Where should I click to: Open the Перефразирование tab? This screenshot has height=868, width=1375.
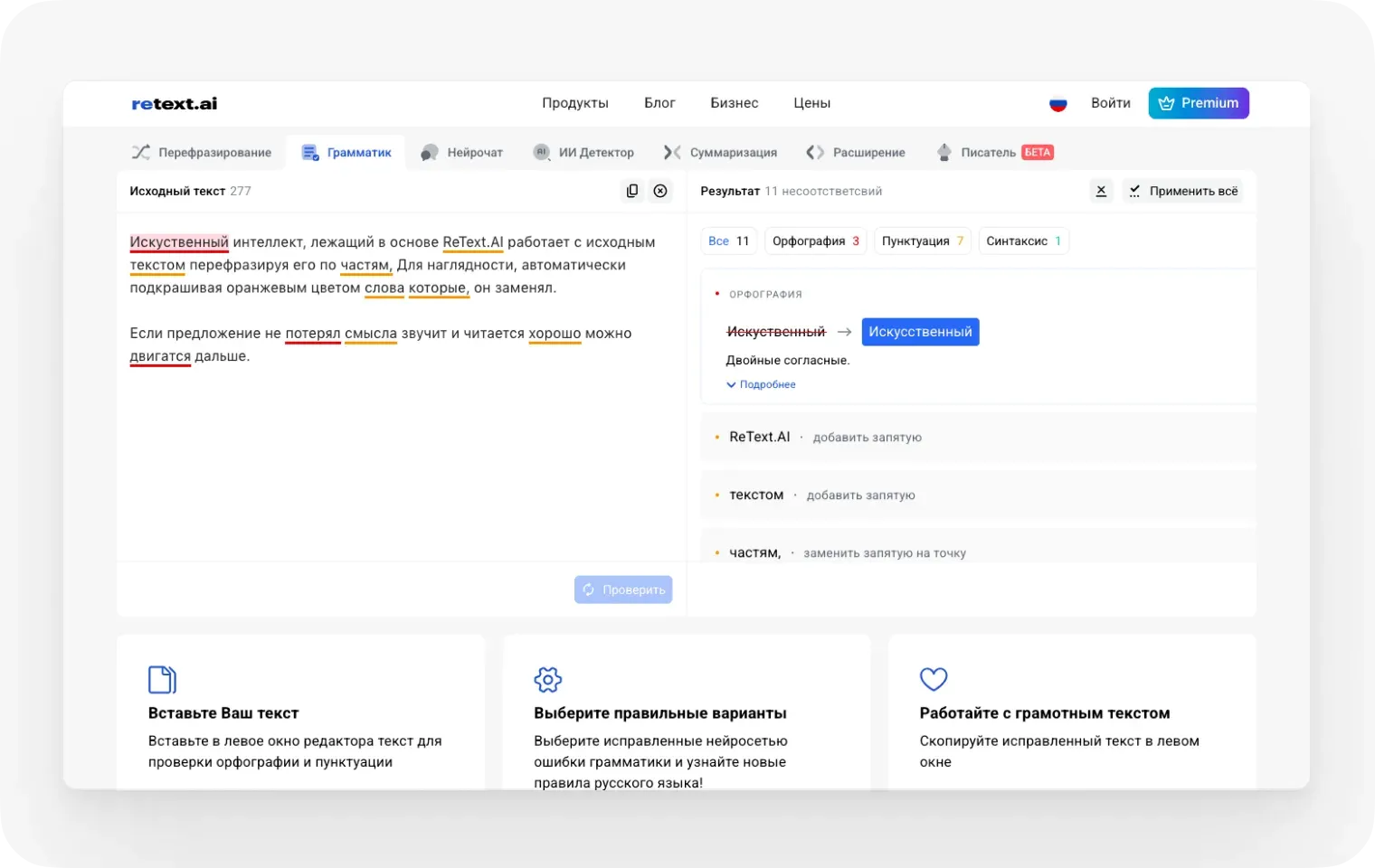tap(202, 153)
